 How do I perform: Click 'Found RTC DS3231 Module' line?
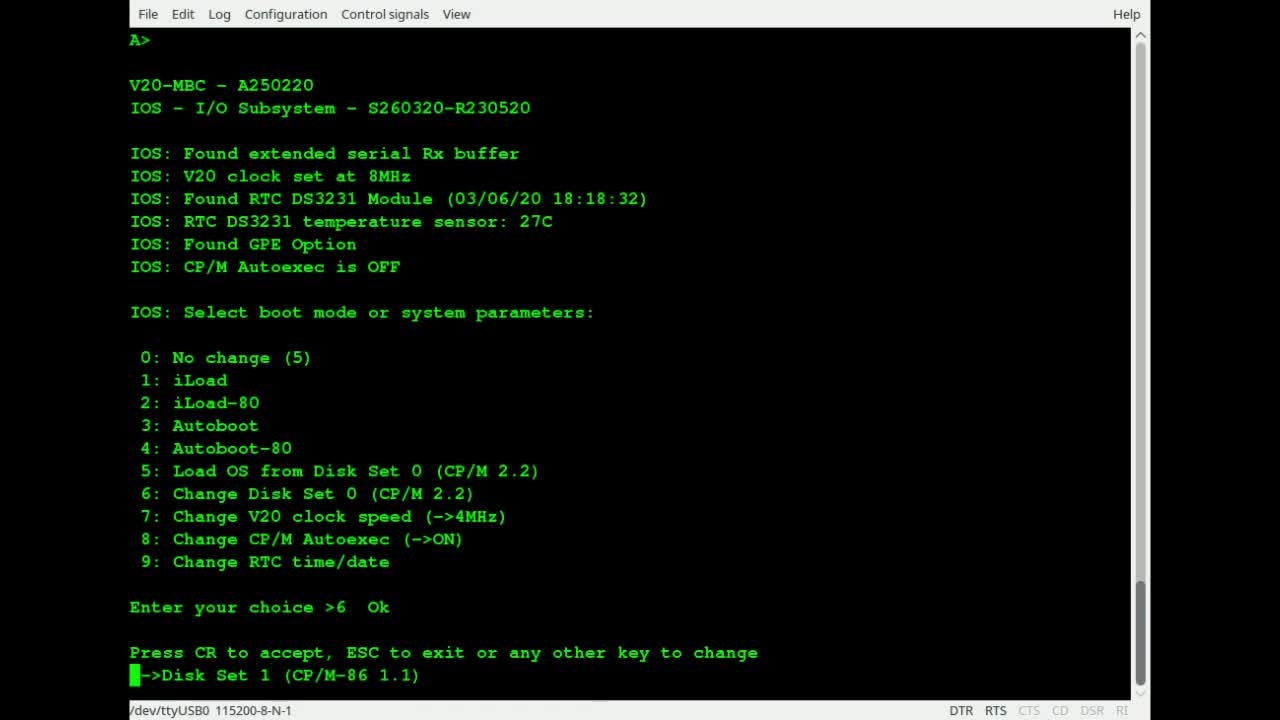tap(388, 199)
